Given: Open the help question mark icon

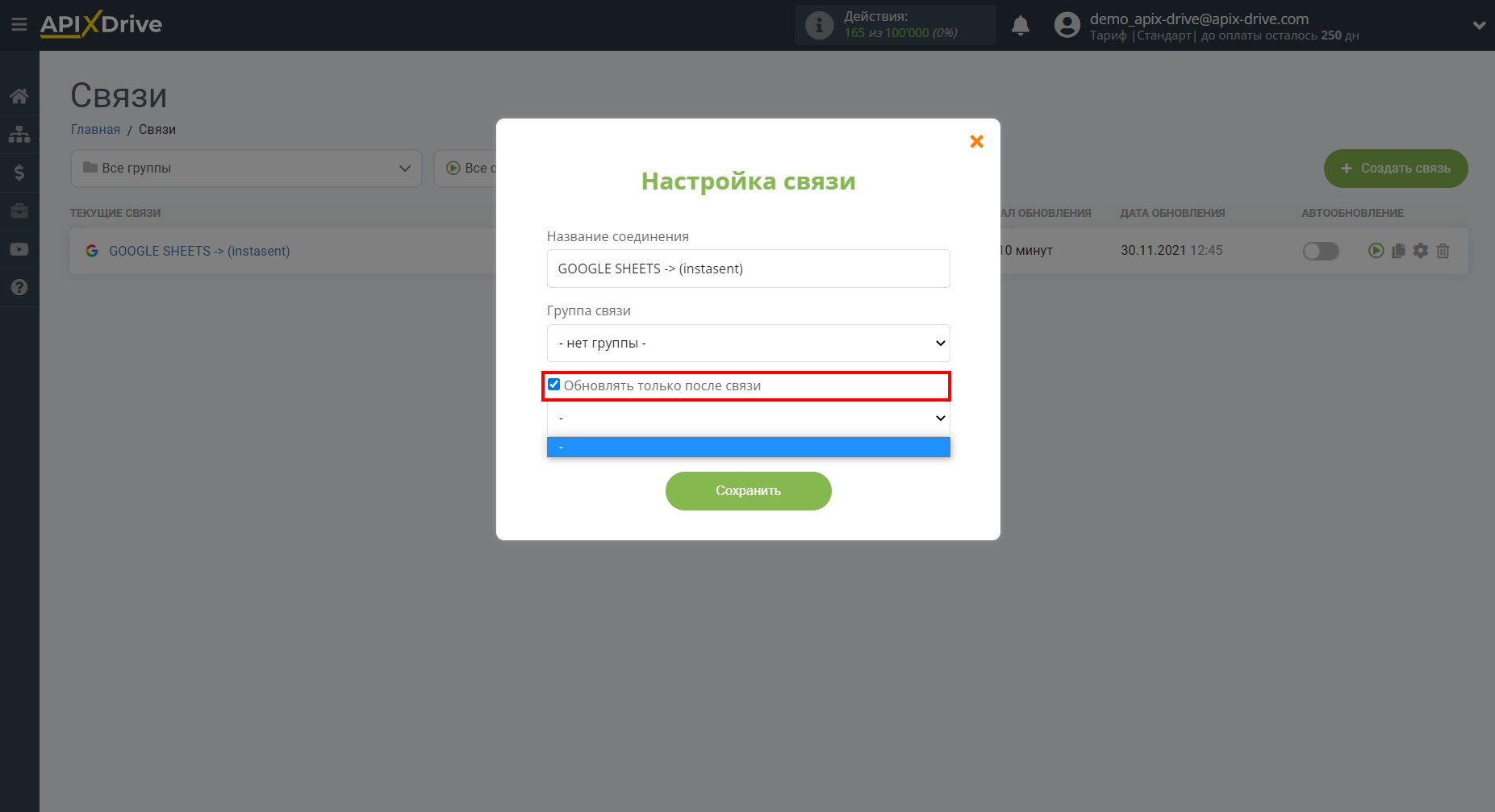Looking at the screenshot, I should [x=19, y=287].
